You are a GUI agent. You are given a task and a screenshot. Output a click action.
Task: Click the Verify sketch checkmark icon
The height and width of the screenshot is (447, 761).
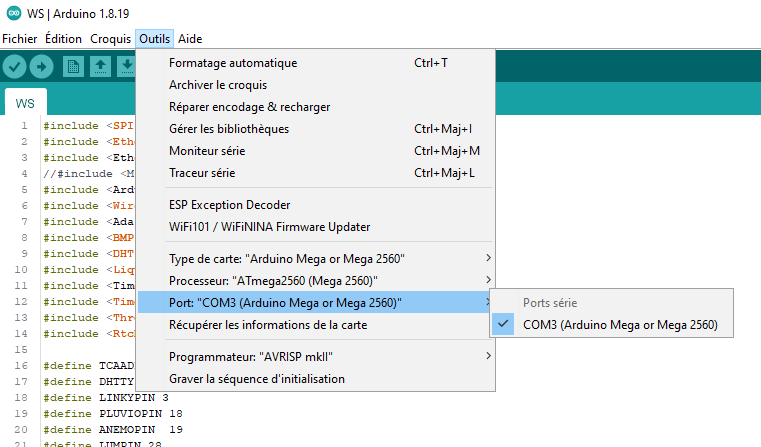(x=15, y=67)
